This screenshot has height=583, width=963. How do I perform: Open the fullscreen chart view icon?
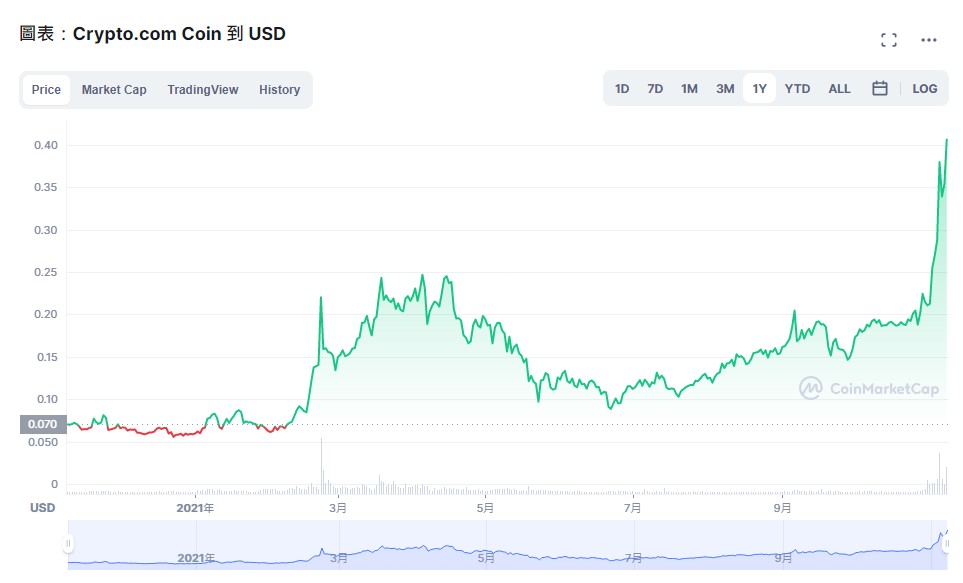[x=888, y=40]
